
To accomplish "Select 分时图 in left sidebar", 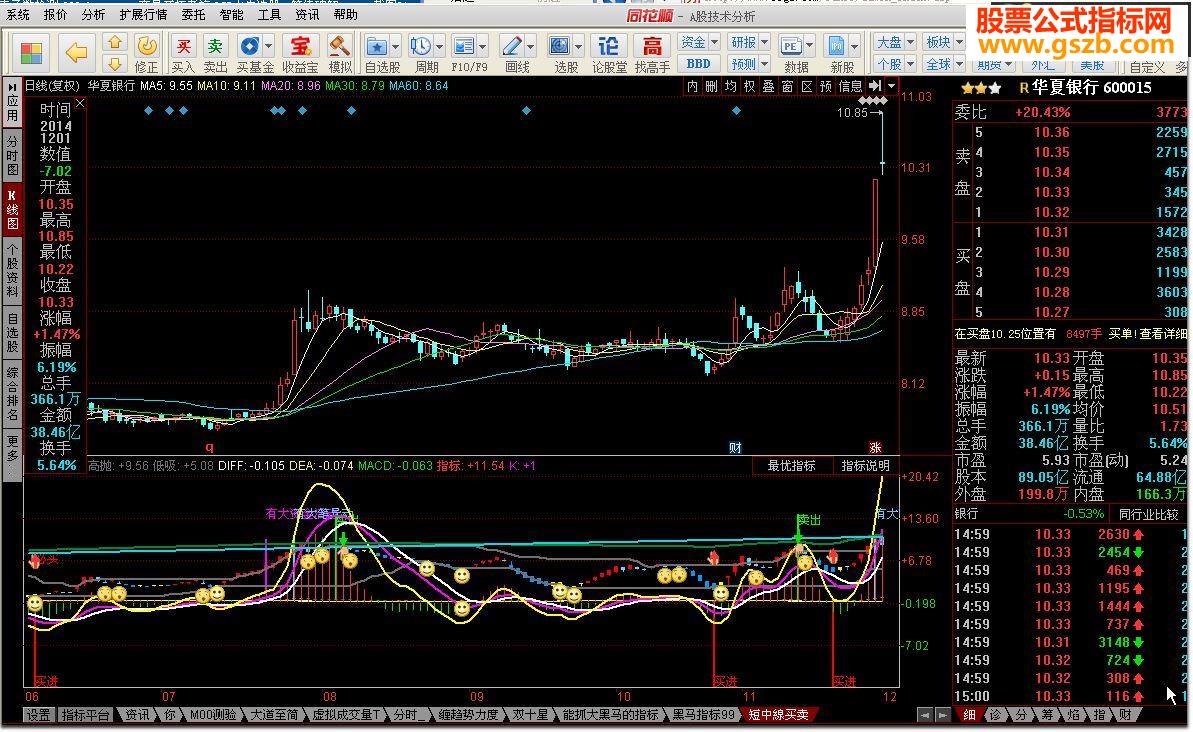I will pos(12,154).
